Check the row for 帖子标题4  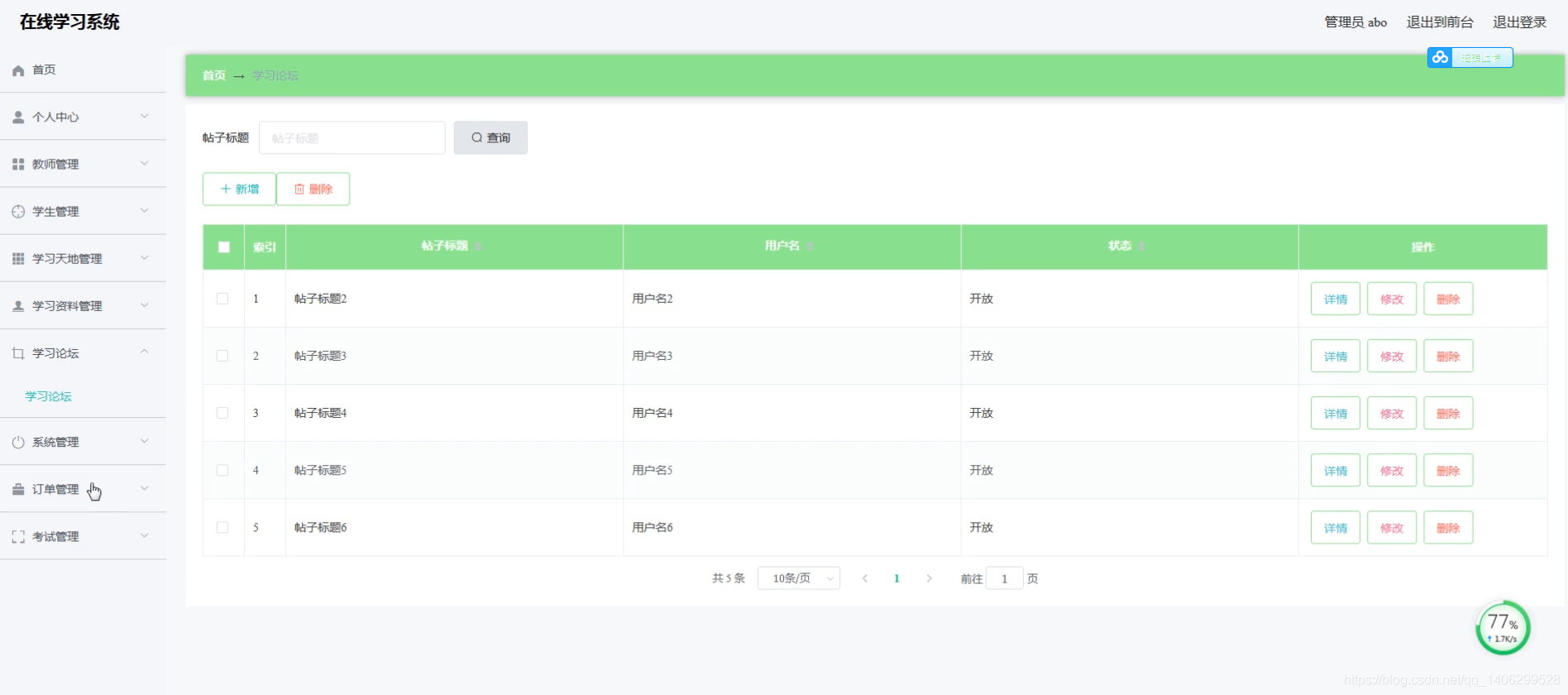pos(222,413)
